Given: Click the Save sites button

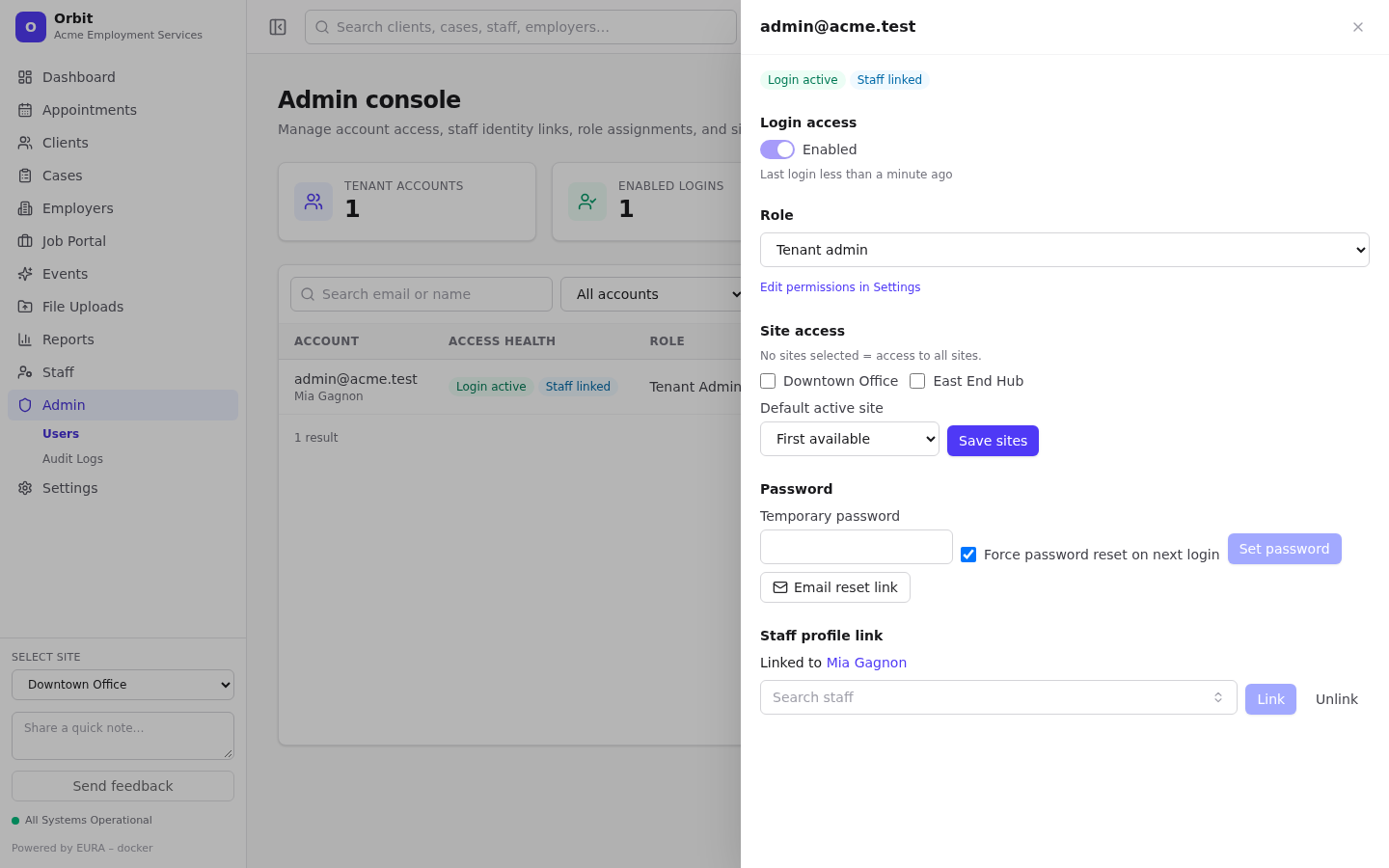Looking at the screenshot, I should point(993,441).
